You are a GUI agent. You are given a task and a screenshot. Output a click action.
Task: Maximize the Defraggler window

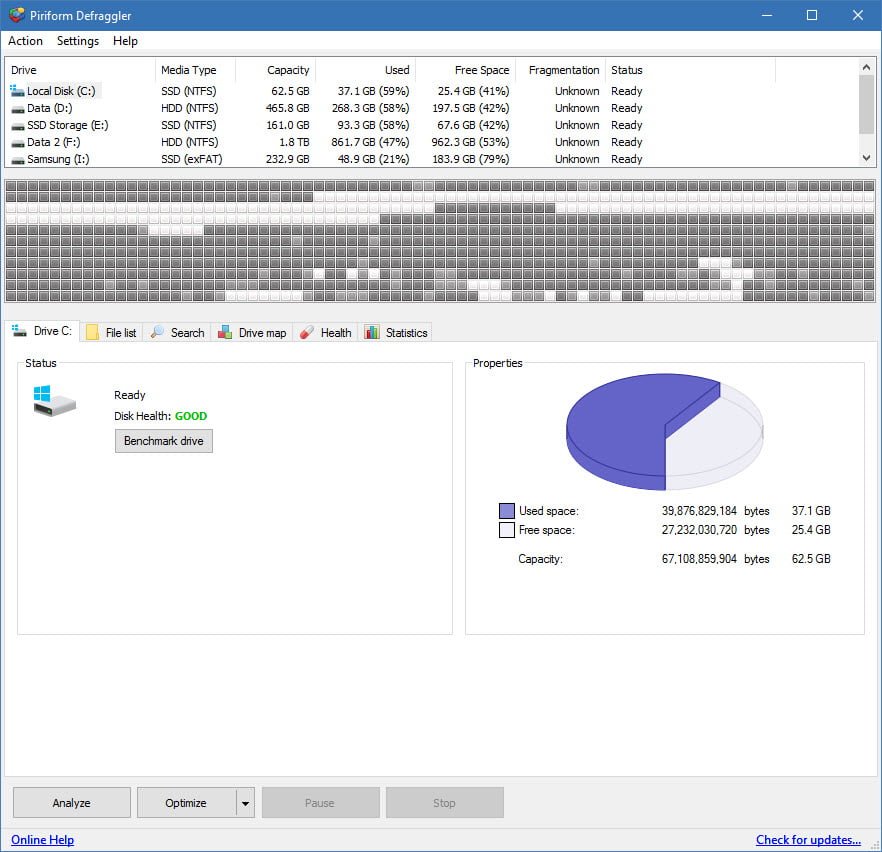pos(812,15)
